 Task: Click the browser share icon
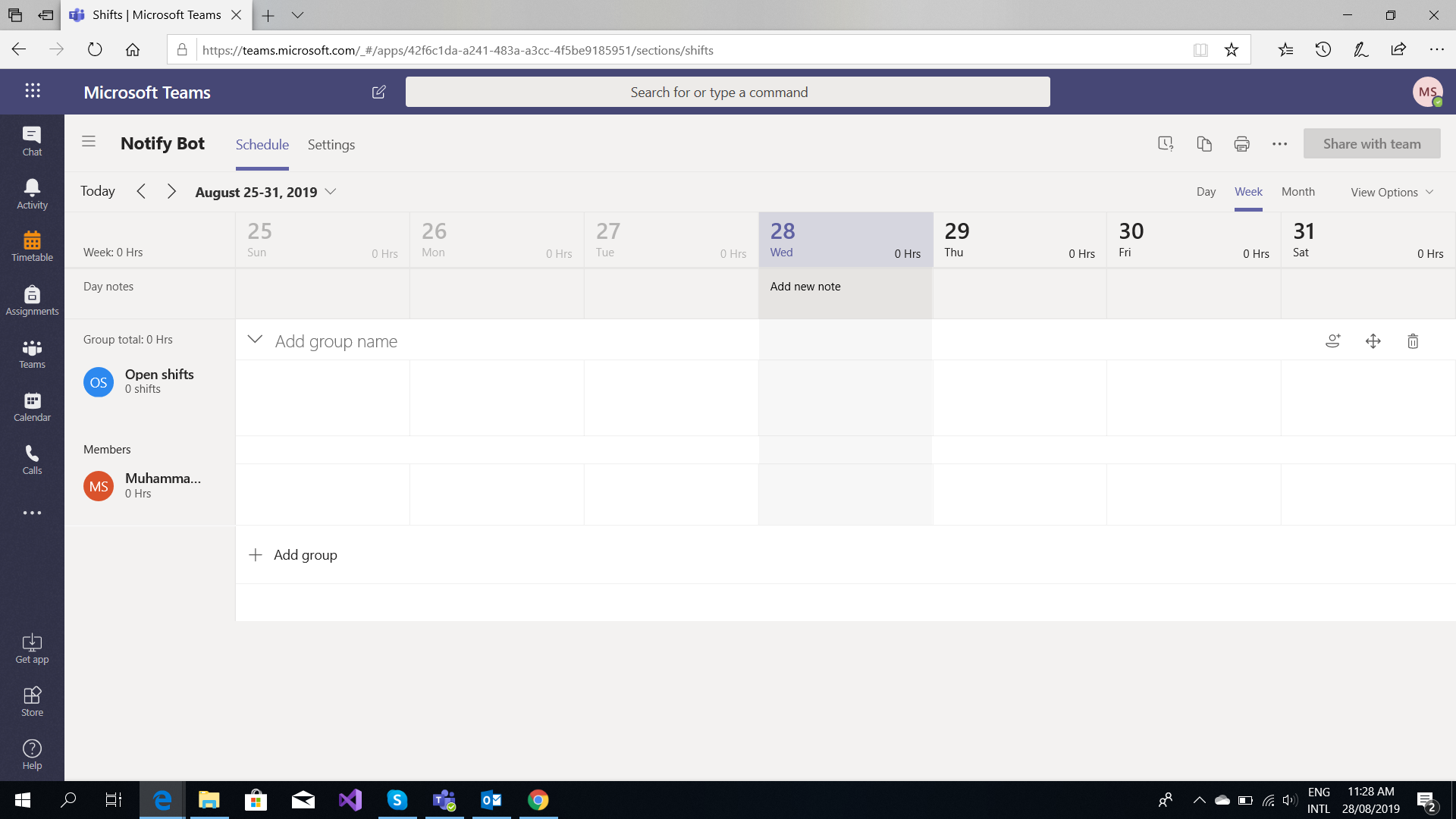(x=1398, y=50)
